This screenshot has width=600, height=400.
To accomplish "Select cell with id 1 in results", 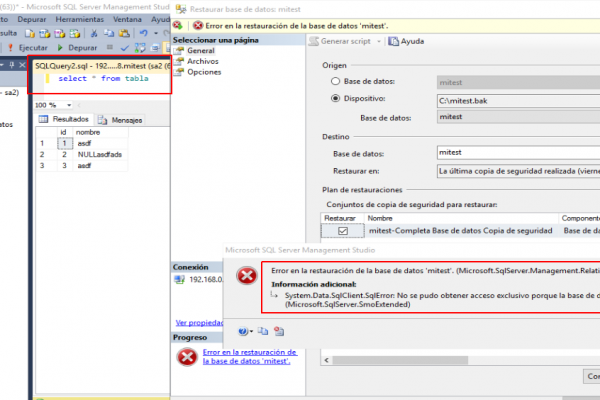I will pos(65,143).
